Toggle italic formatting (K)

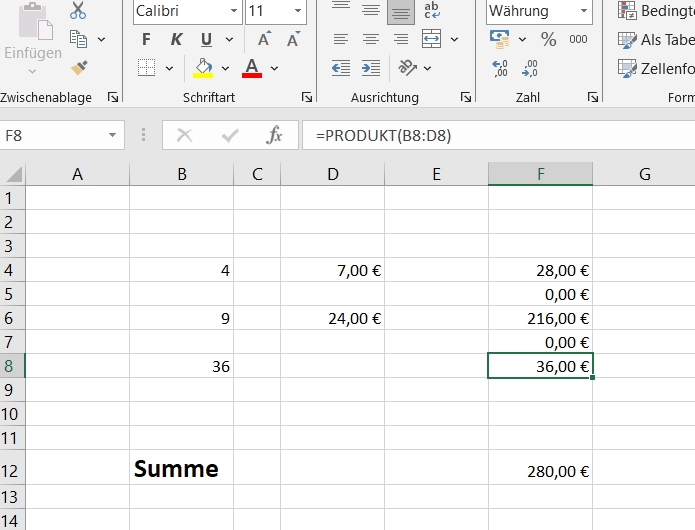coord(176,39)
